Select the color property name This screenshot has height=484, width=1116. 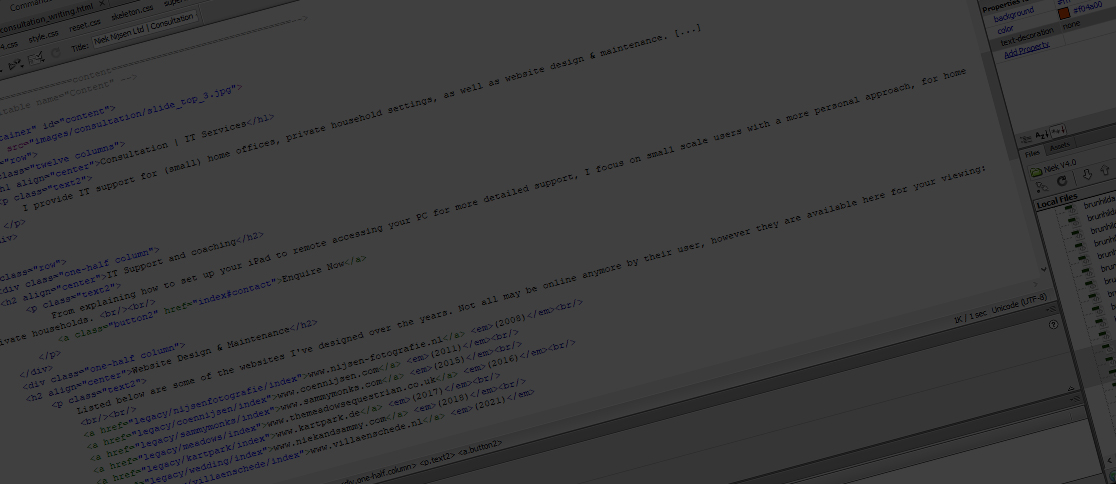(1005, 30)
